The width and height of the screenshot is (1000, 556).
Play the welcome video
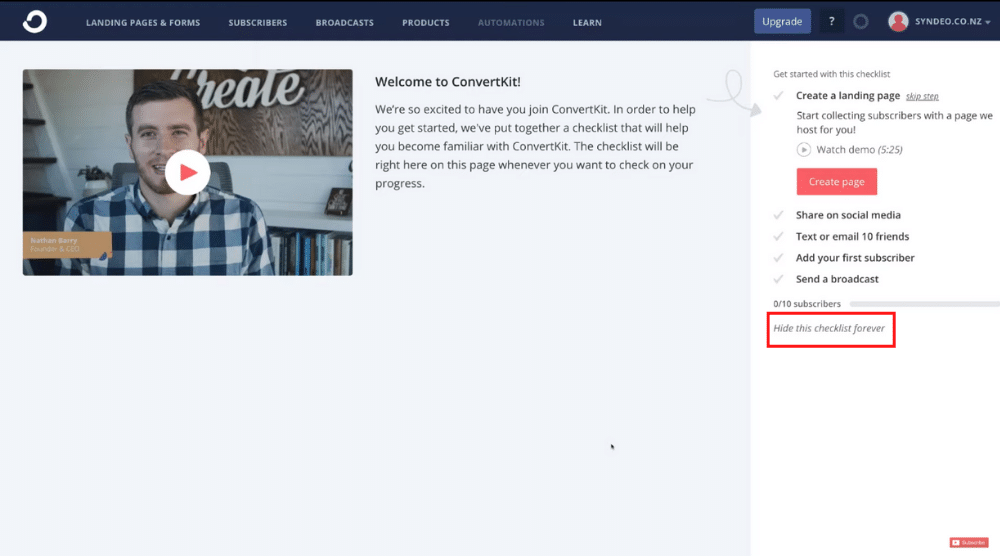[187, 172]
